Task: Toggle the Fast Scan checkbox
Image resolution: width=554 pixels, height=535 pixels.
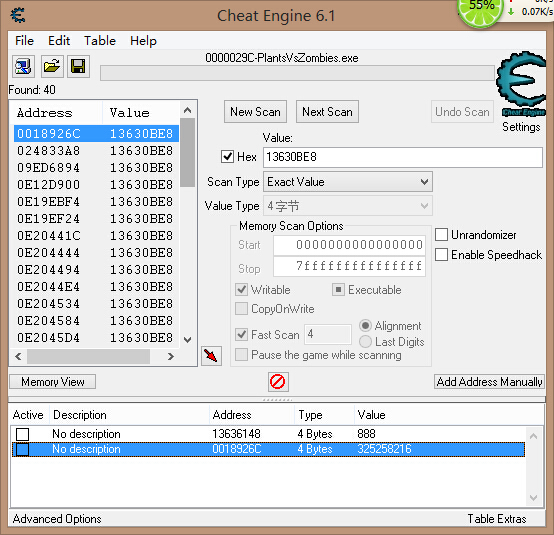Action: [x=242, y=334]
